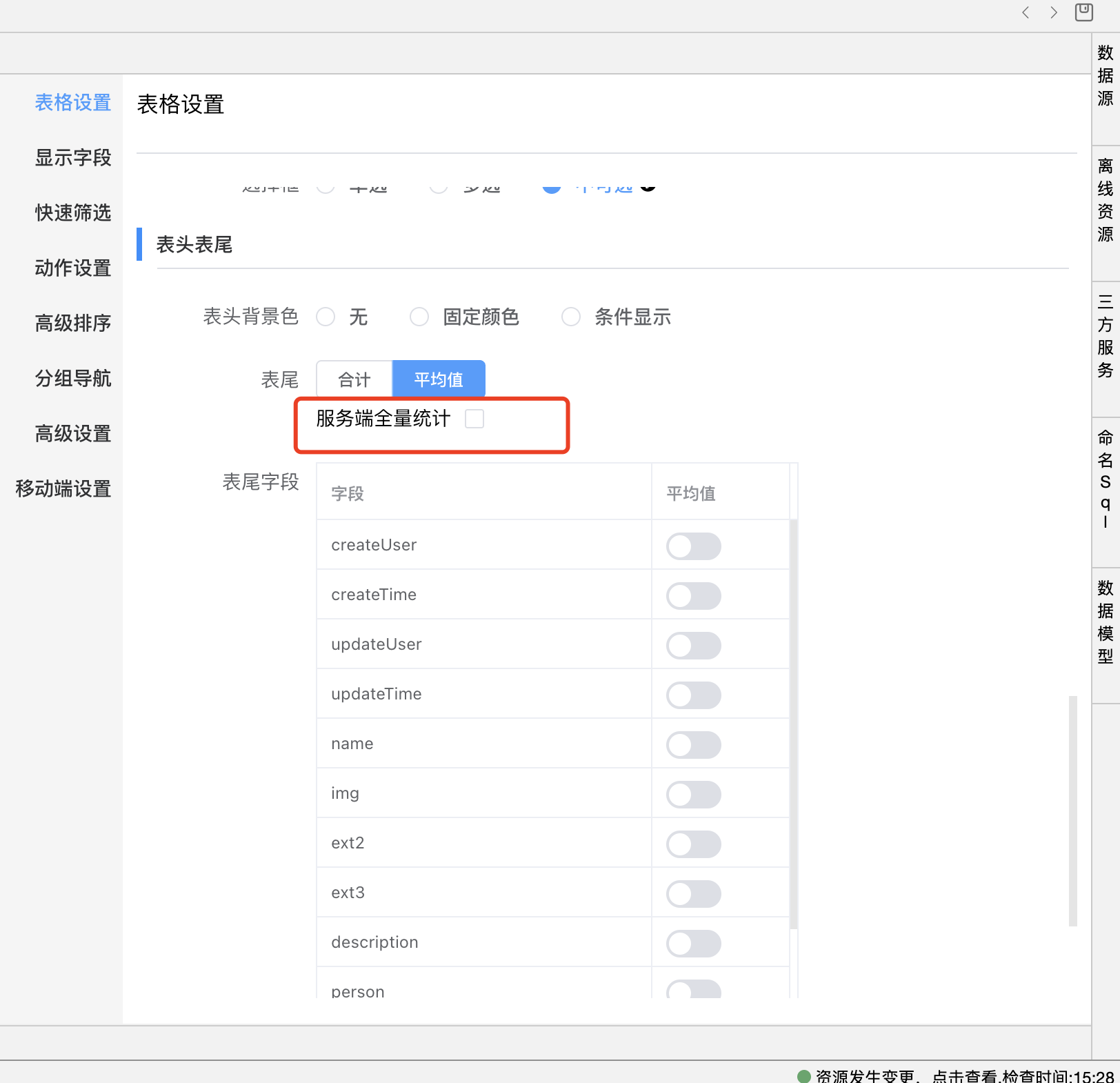The height and width of the screenshot is (1083, 1120).
Task: Click footer fields table scrollbar
Action: (x=793, y=724)
